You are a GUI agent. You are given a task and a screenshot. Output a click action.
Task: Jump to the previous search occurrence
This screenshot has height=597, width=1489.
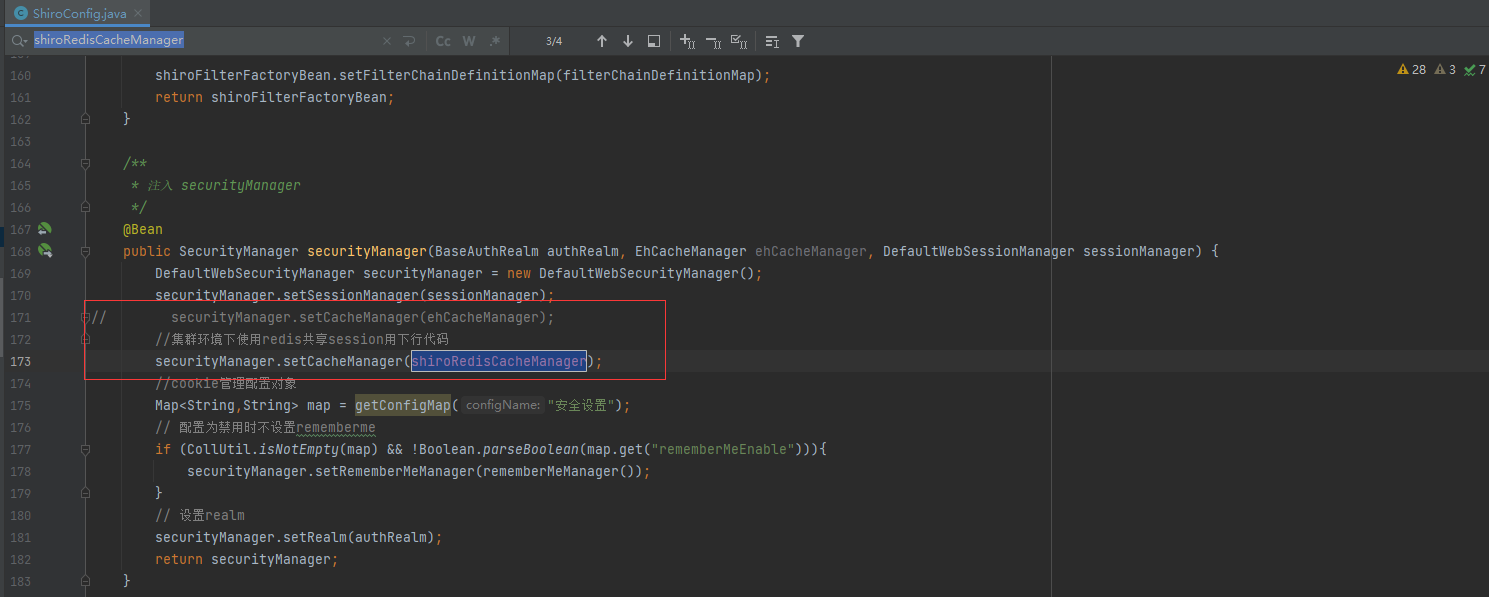coord(601,41)
